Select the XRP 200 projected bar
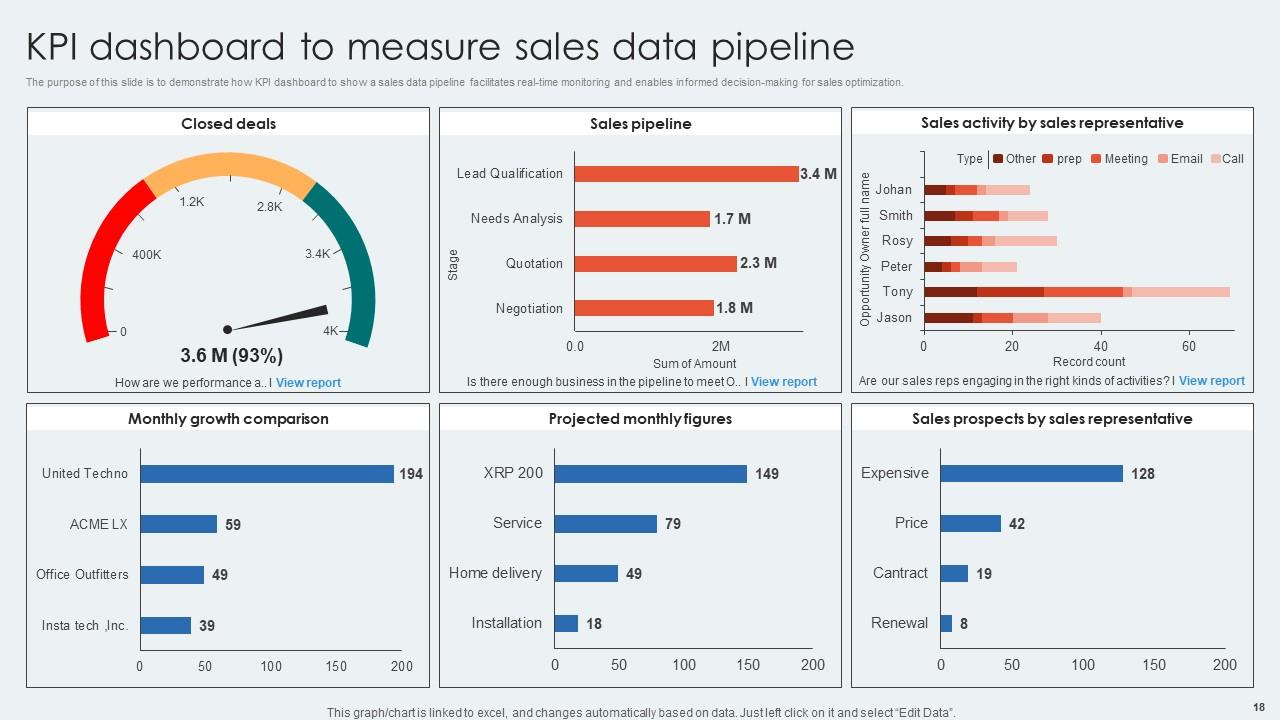This screenshot has height=720, width=1280. coord(650,474)
